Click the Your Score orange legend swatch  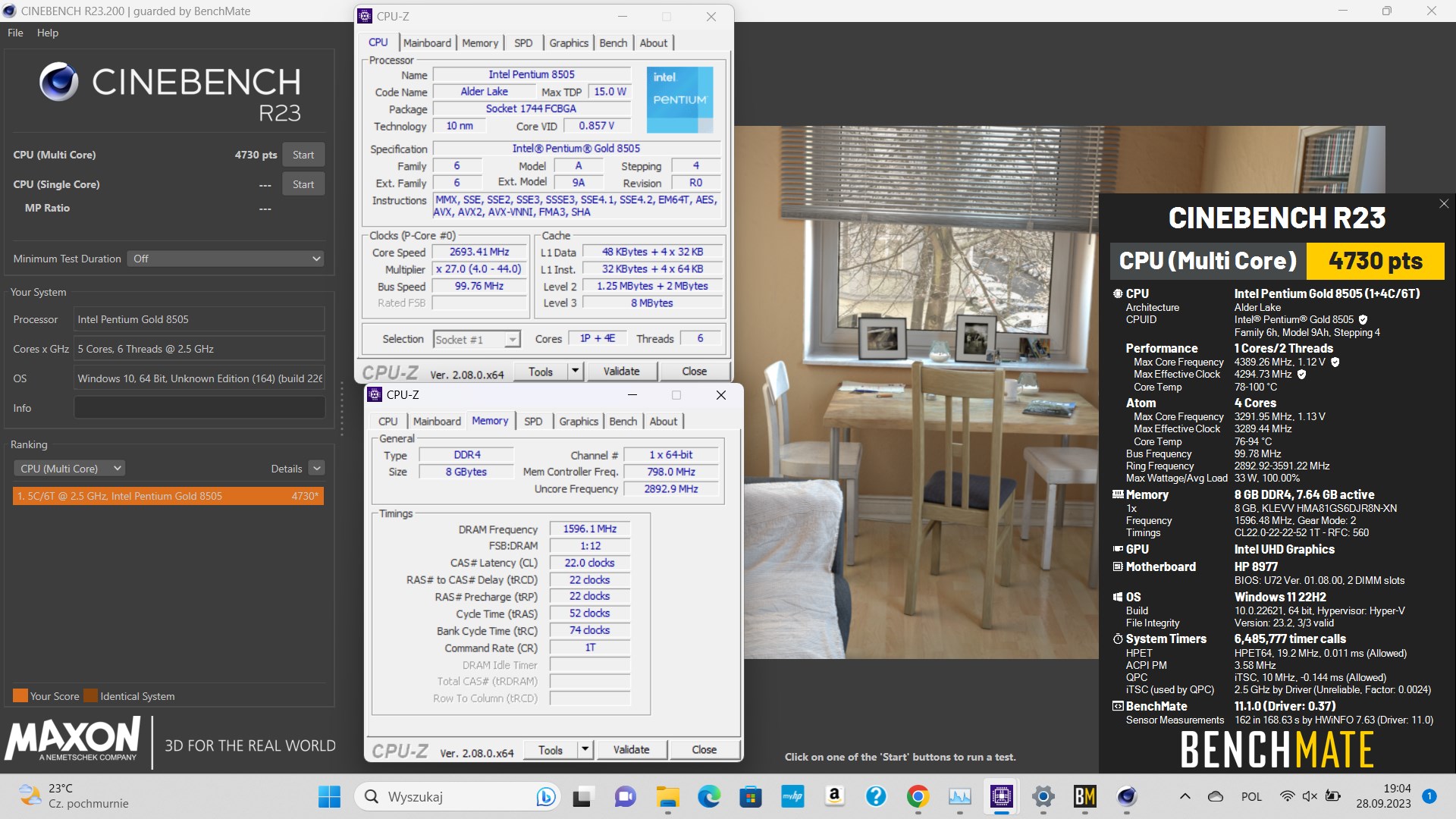(x=20, y=695)
